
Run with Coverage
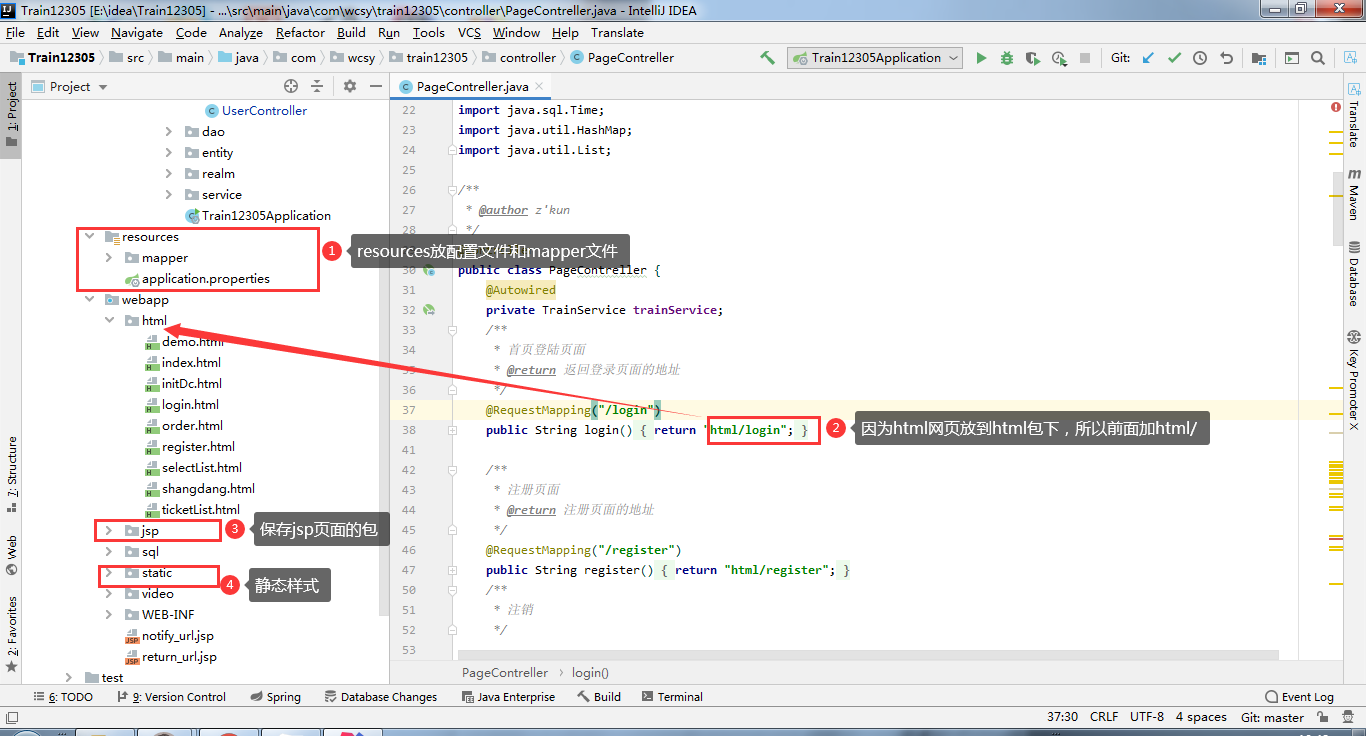pos(1031,57)
